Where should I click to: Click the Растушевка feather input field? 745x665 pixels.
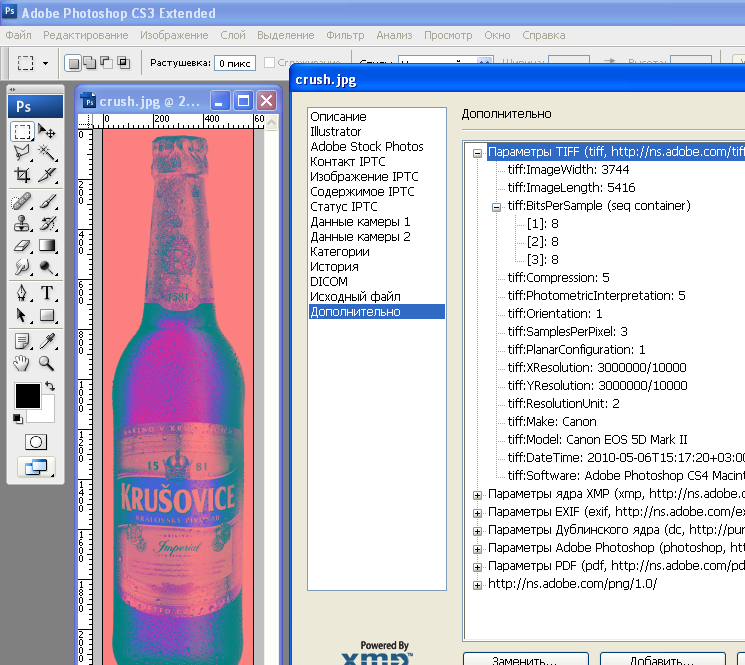(235, 63)
